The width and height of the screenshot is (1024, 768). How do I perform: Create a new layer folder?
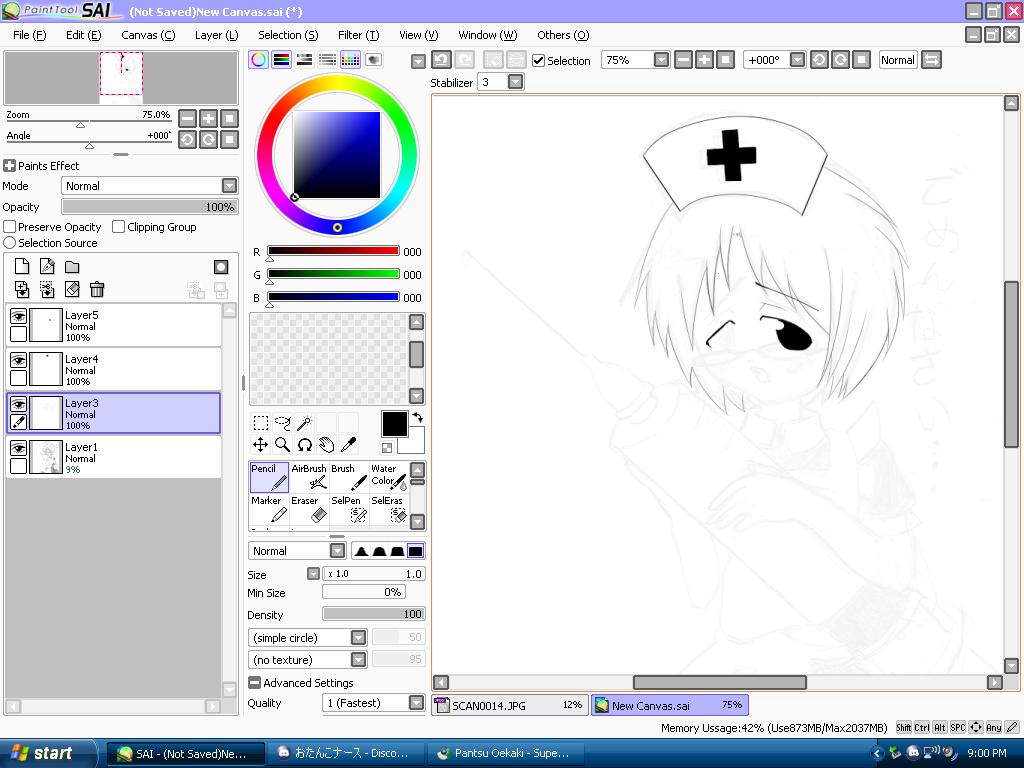click(x=72, y=267)
